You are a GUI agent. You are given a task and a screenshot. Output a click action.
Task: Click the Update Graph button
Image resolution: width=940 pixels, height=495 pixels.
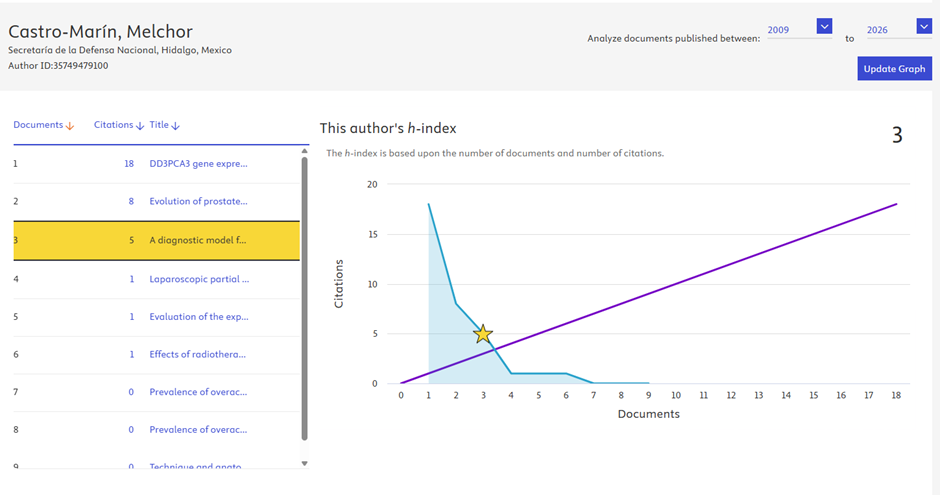click(894, 69)
